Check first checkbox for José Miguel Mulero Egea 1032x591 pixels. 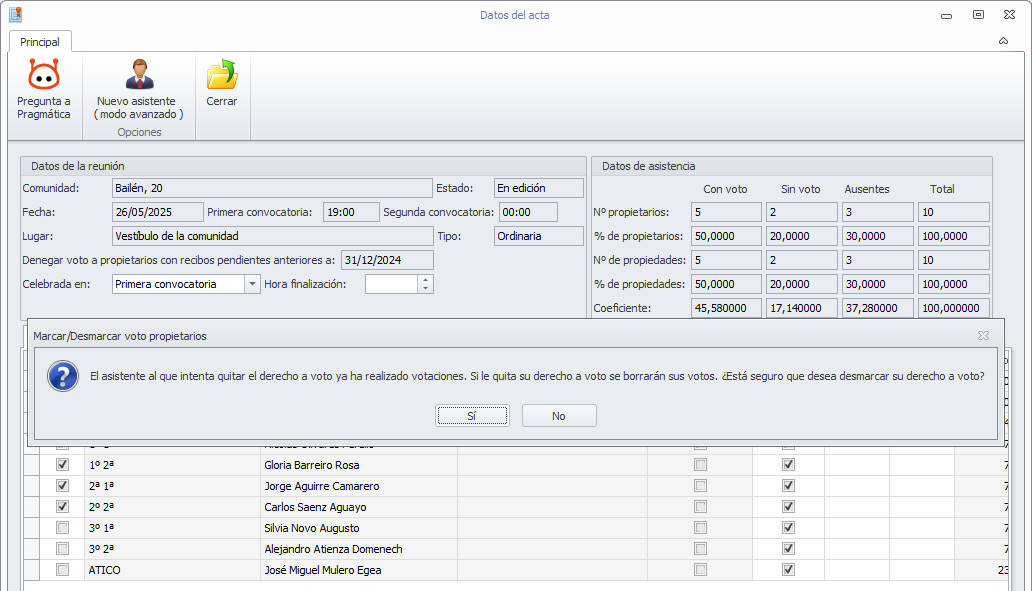click(x=63, y=570)
